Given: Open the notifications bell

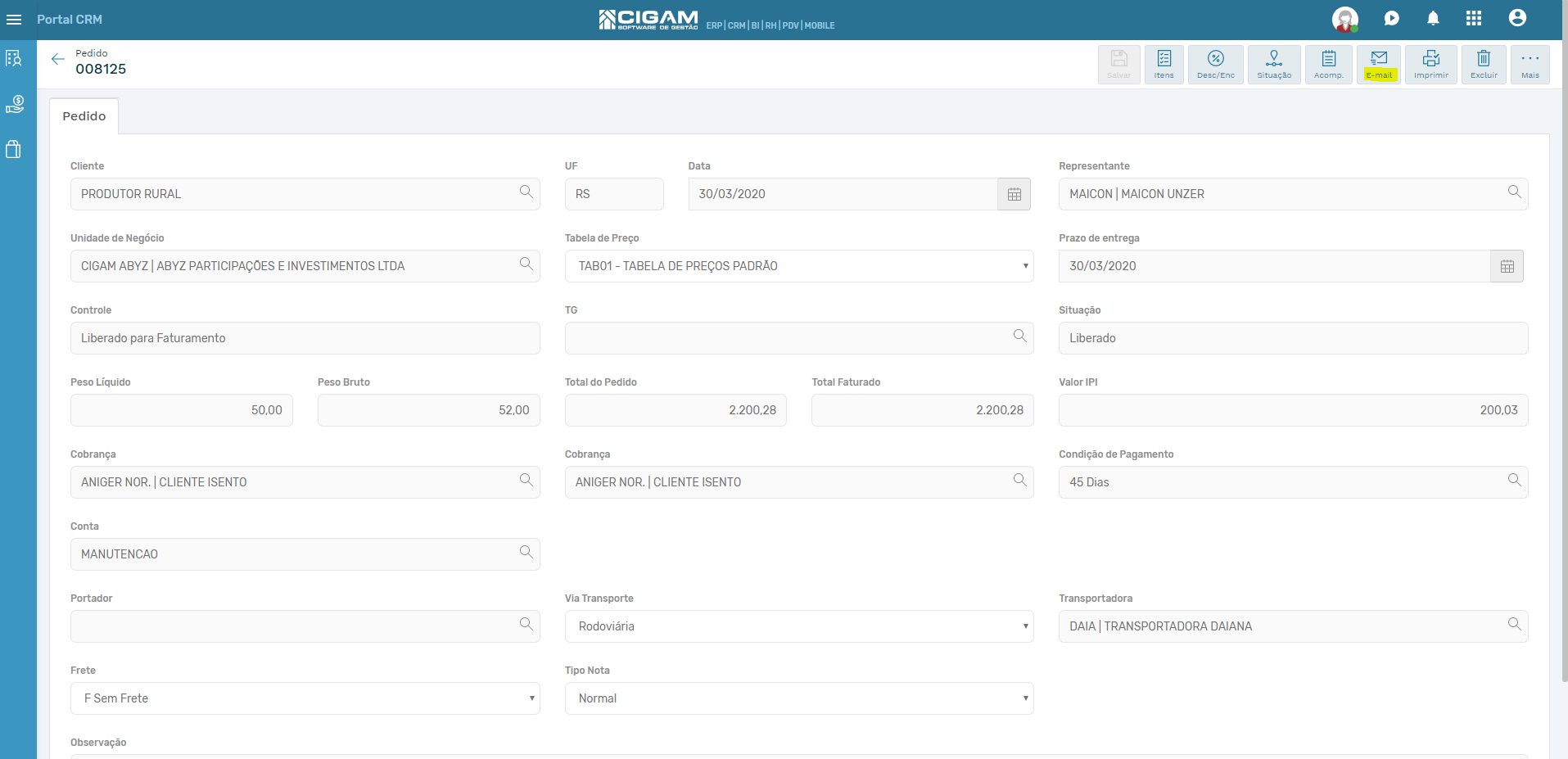Looking at the screenshot, I should point(1433,18).
